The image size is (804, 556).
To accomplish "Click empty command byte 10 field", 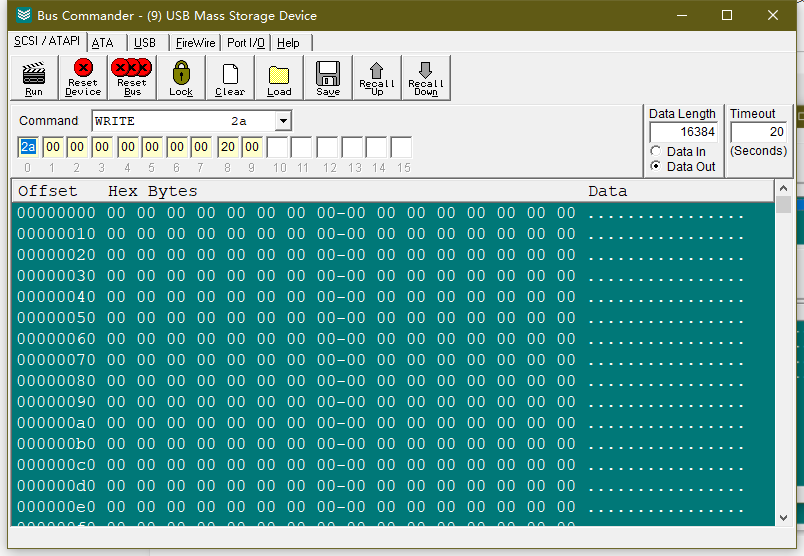I will [x=277, y=147].
